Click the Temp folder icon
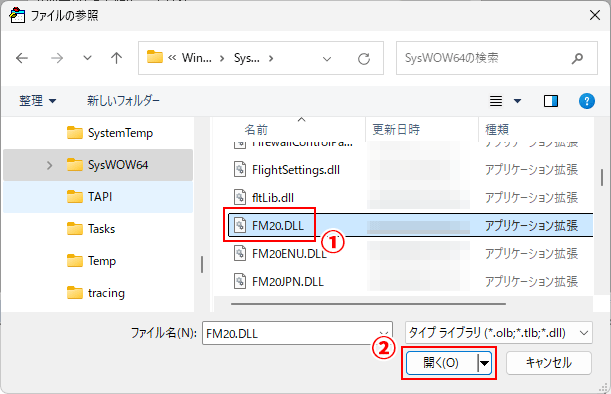This screenshot has height=394, width=611. click(74, 261)
